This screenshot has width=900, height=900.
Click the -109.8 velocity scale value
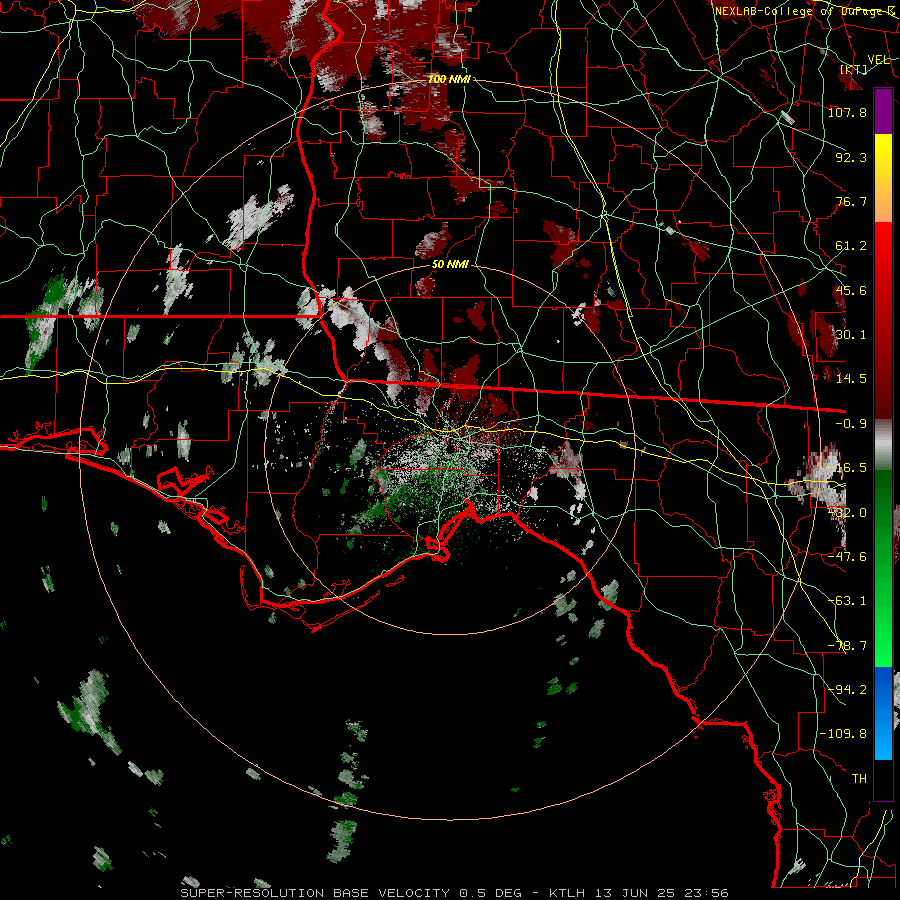point(843,734)
